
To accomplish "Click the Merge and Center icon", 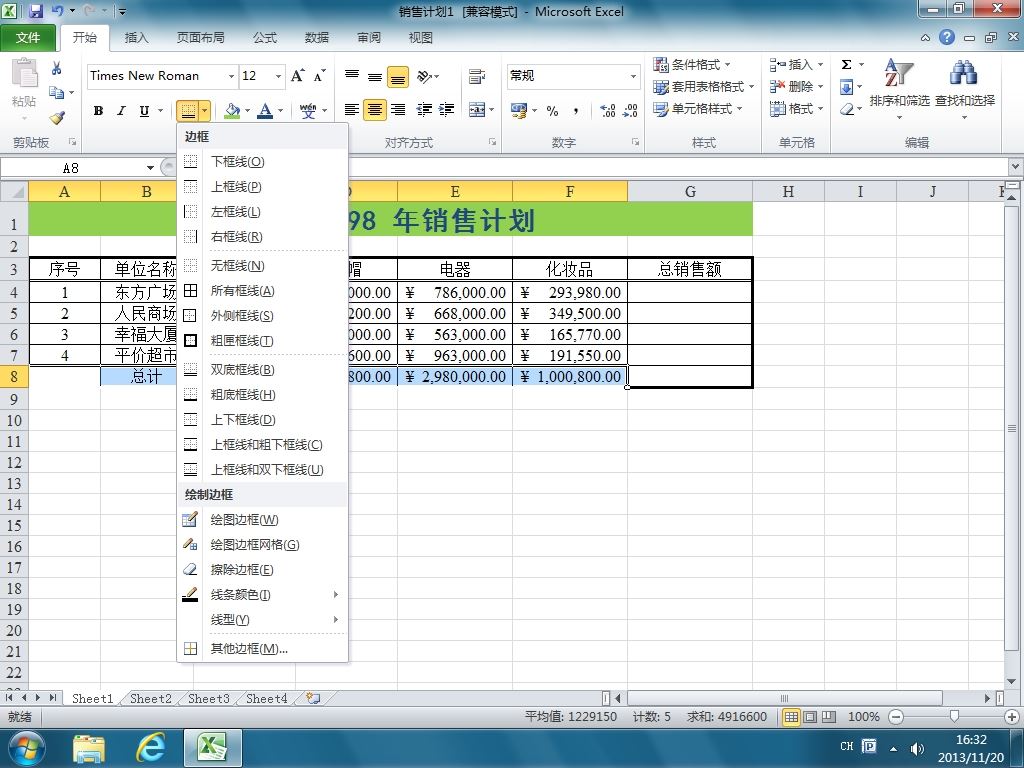I will [477, 110].
